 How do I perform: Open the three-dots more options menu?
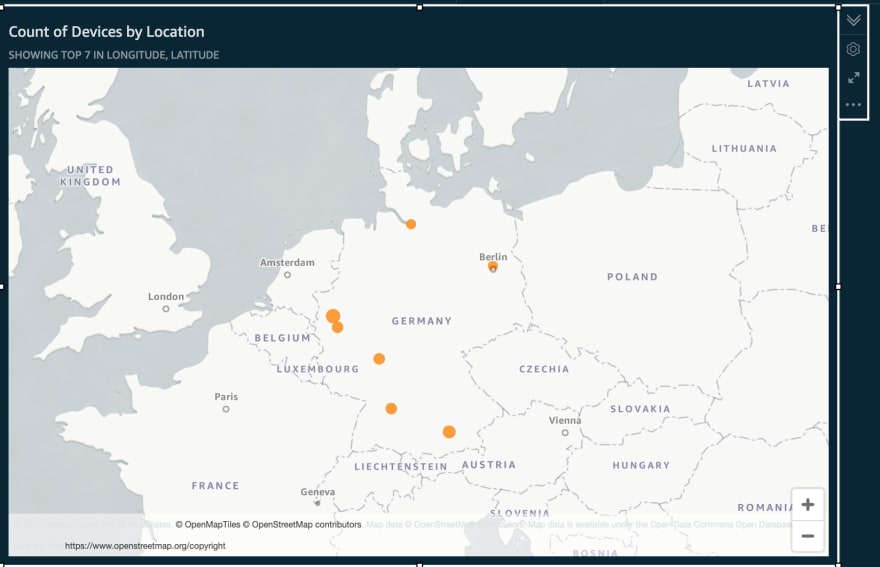tap(853, 104)
